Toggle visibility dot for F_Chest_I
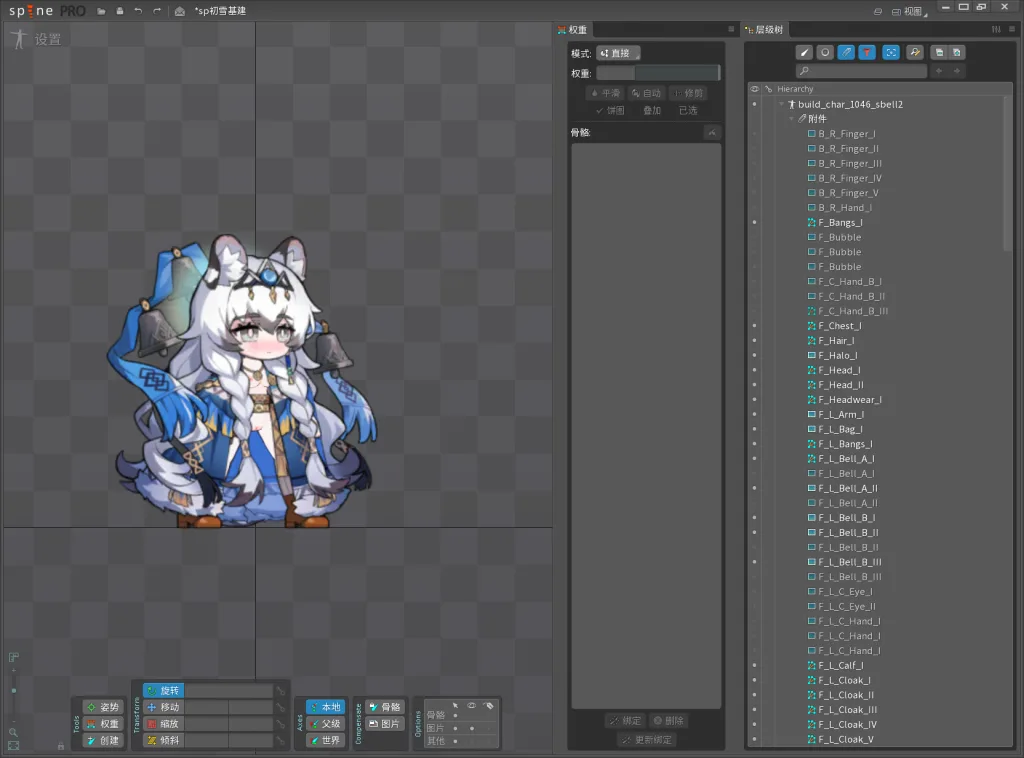The image size is (1024, 758). tap(754, 326)
